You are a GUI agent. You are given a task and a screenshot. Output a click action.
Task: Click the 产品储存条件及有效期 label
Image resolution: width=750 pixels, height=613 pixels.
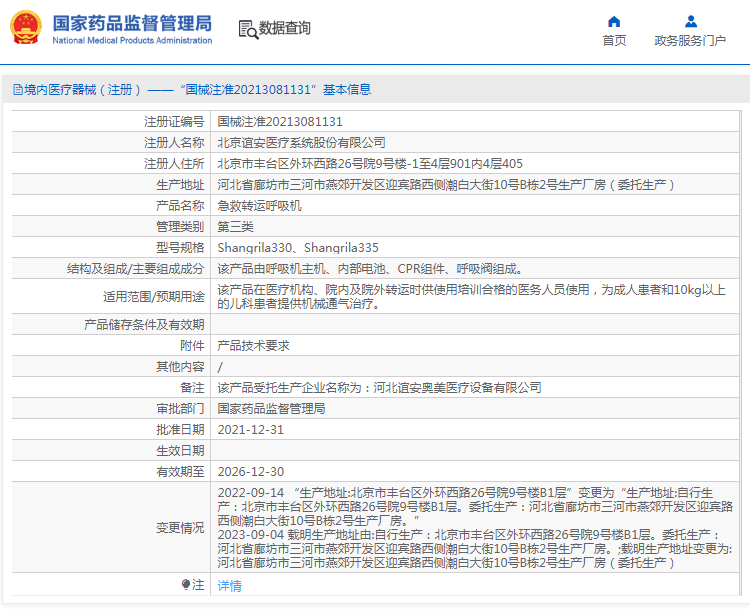144,325
